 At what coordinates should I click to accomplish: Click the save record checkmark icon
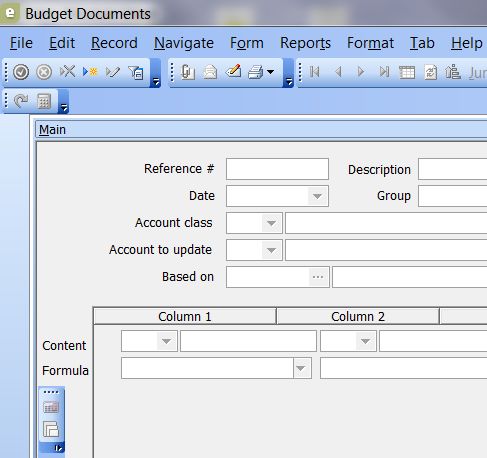(21, 72)
